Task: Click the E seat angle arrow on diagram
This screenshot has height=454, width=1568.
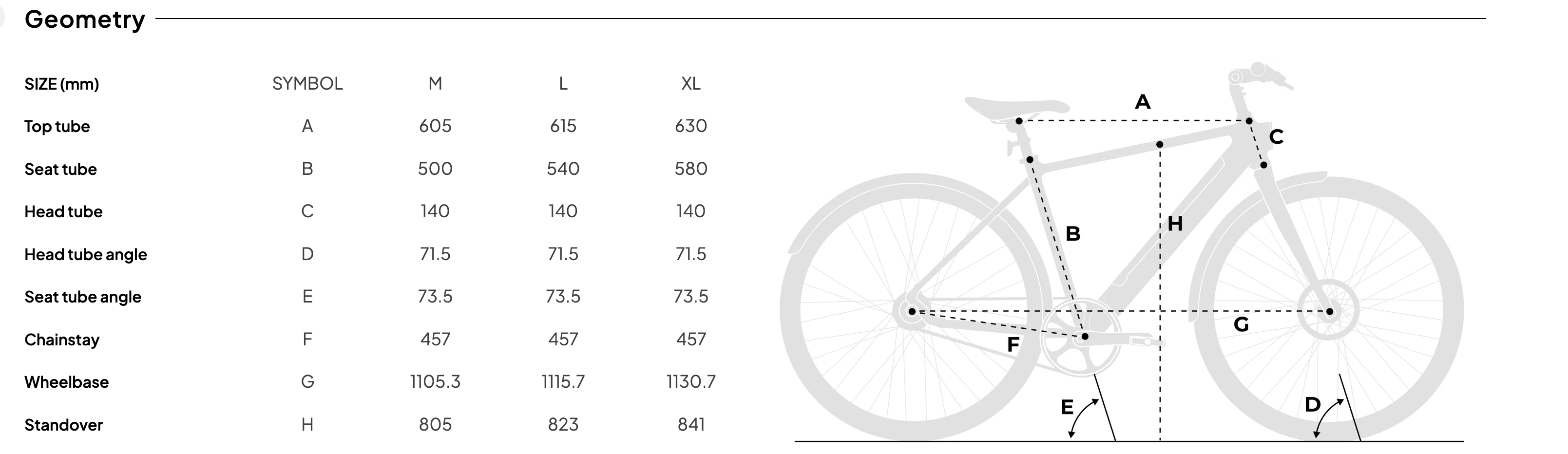Action: tap(1083, 417)
